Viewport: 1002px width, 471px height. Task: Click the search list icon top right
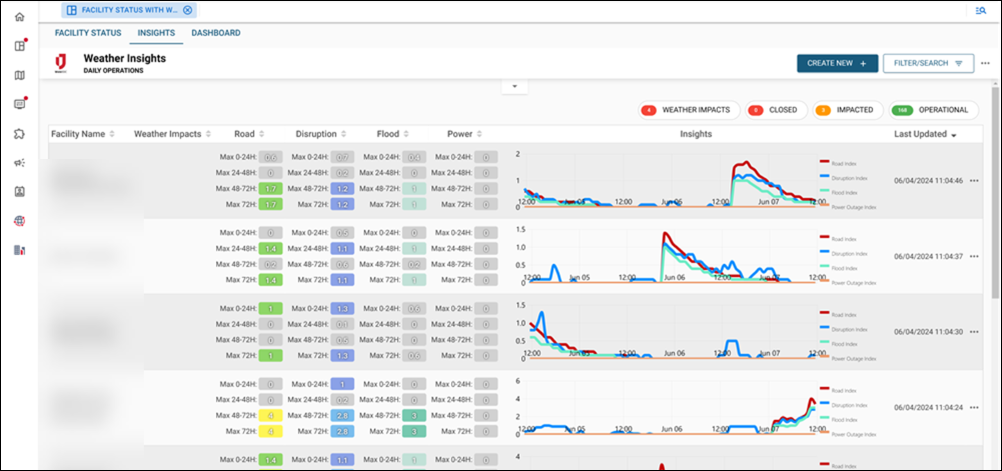tap(981, 10)
